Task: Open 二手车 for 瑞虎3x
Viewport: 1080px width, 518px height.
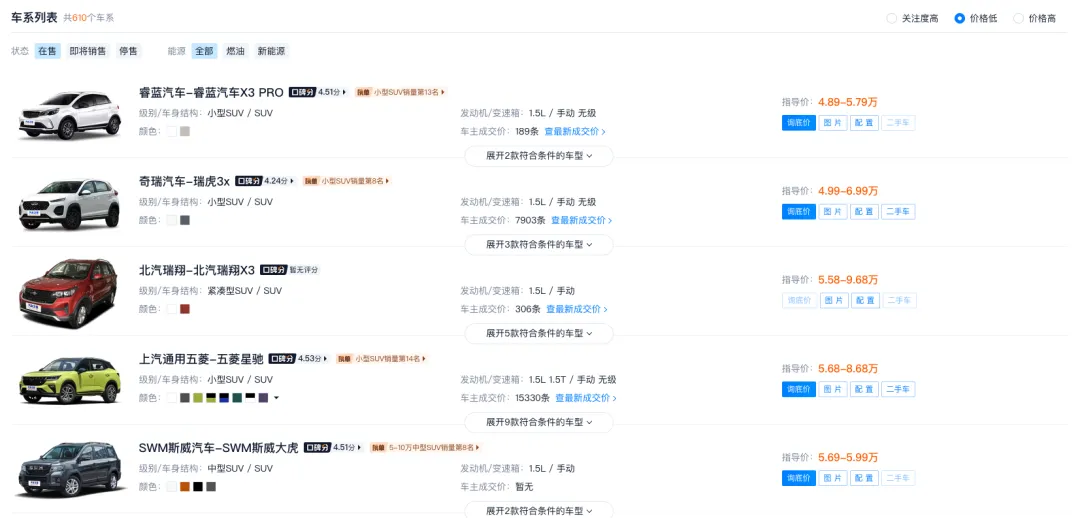Action: (898, 211)
